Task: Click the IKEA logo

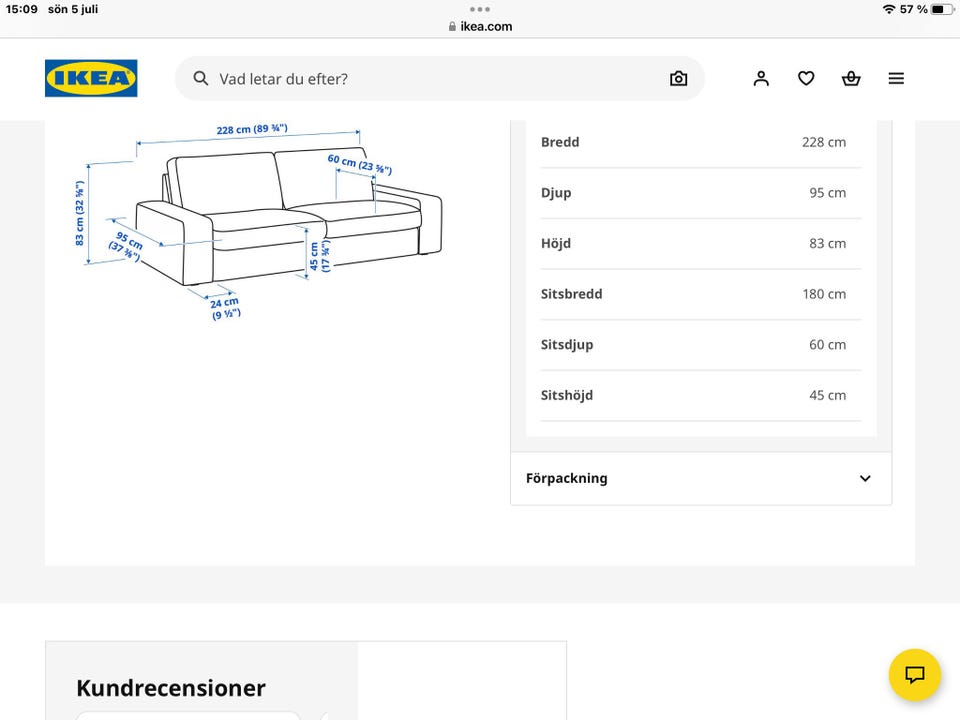Action: pyautogui.click(x=91, y=78)
